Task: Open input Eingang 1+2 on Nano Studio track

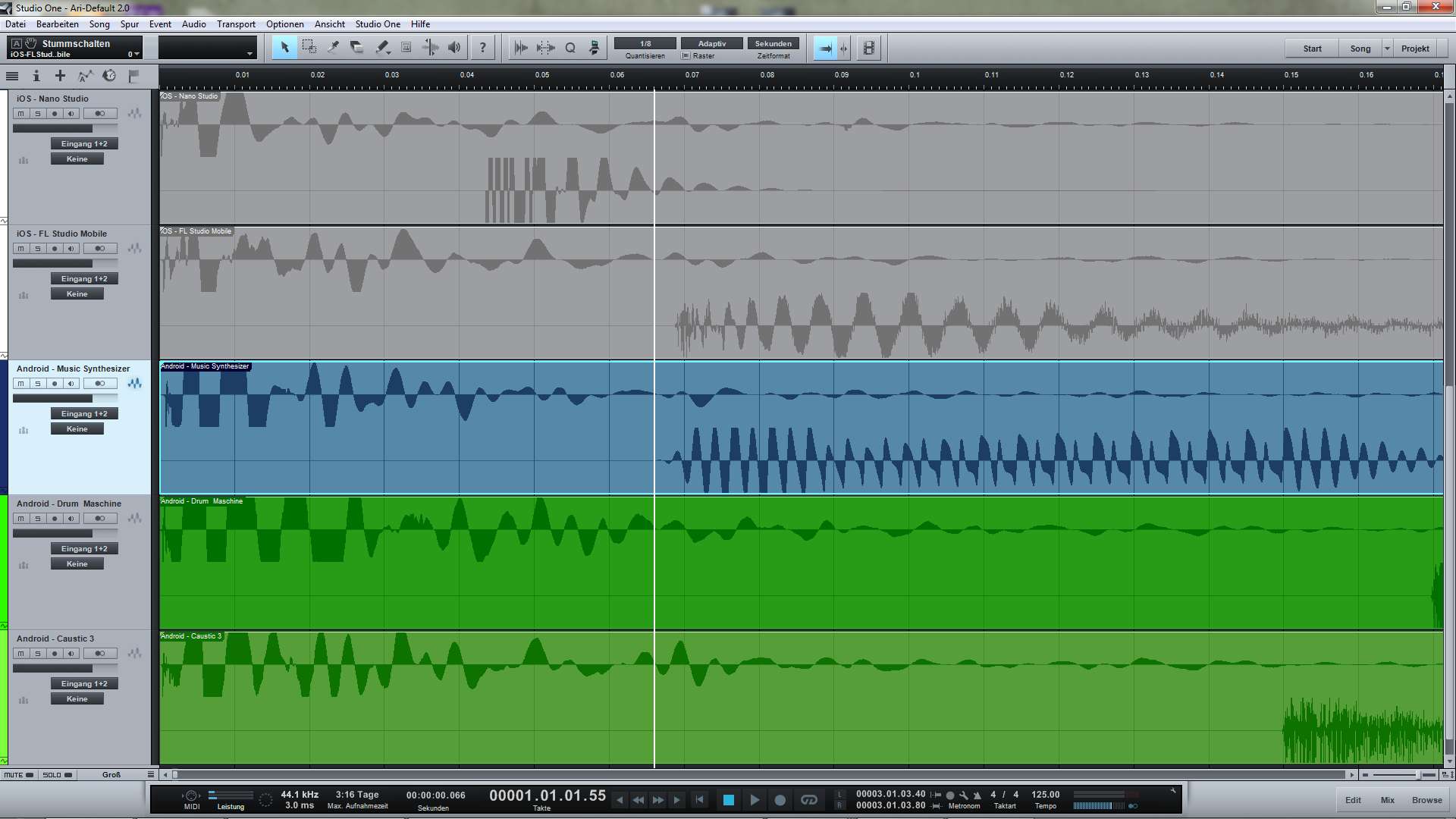Action: tap(84, 144)
